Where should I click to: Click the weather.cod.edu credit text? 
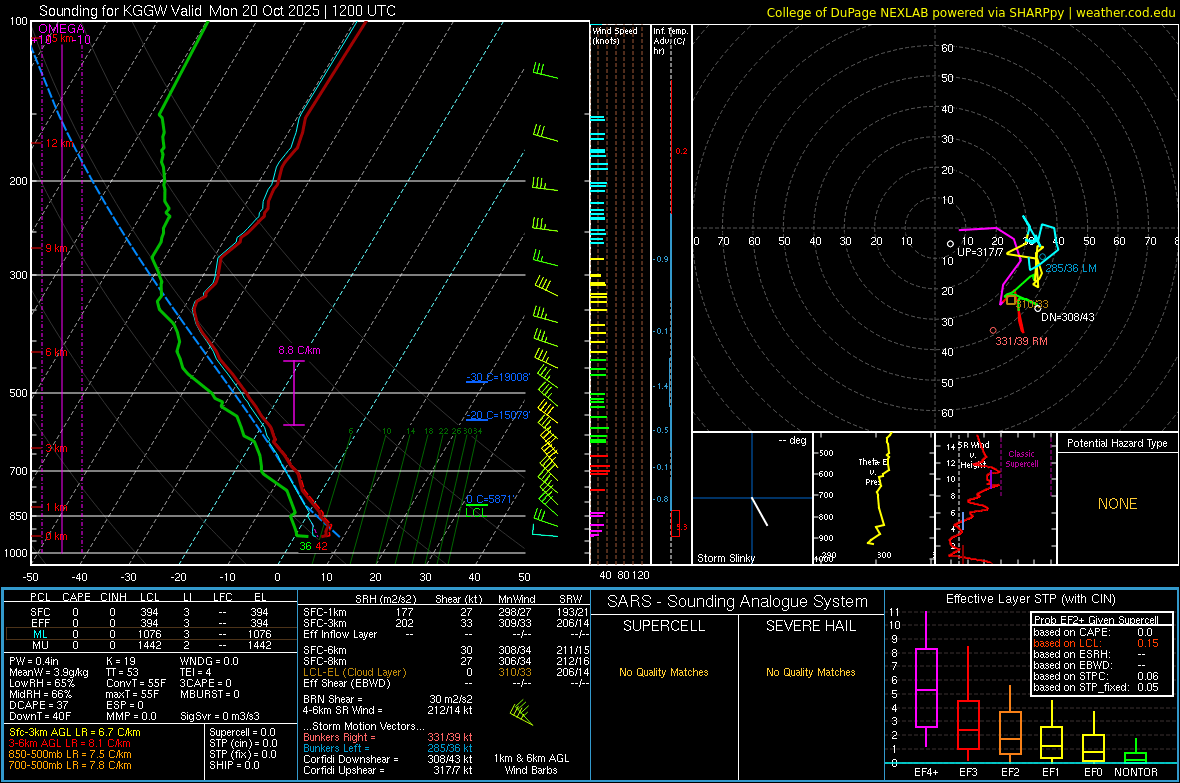pyautogui.click(x=1125, y=12)
